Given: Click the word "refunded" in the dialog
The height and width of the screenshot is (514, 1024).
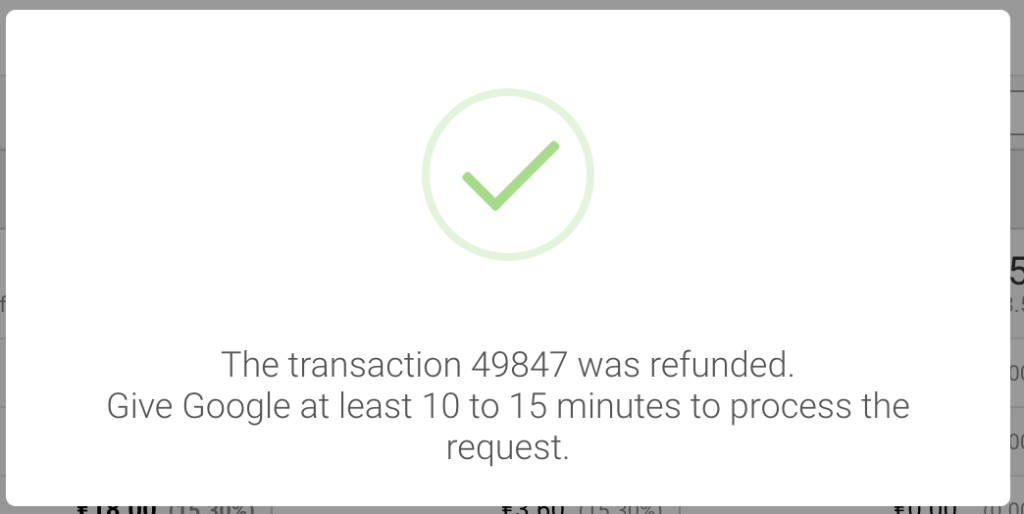Looking at the screenshot, I should [731, 364].
